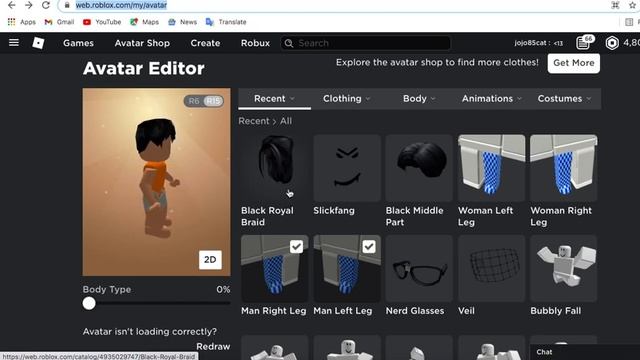
Task: Open the News bookmark
Action: (182, 22)
